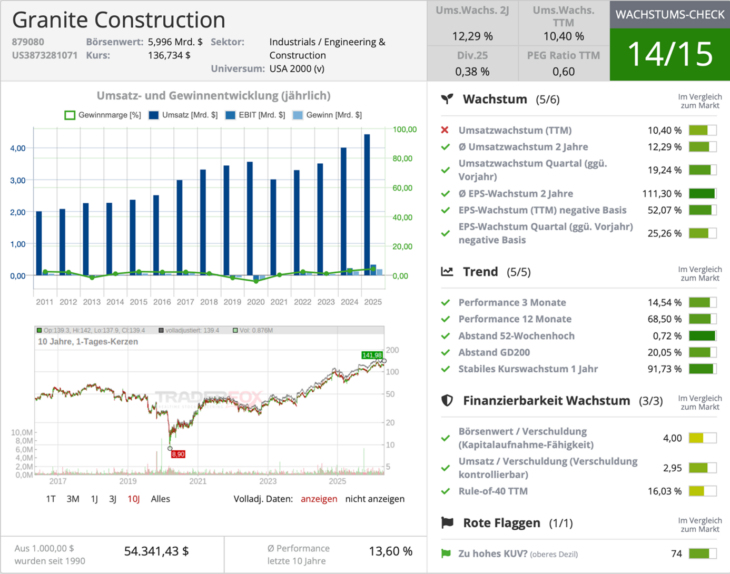
Task: Click the 2020 Umsatz bar in chart
Action: coord(250,219)
